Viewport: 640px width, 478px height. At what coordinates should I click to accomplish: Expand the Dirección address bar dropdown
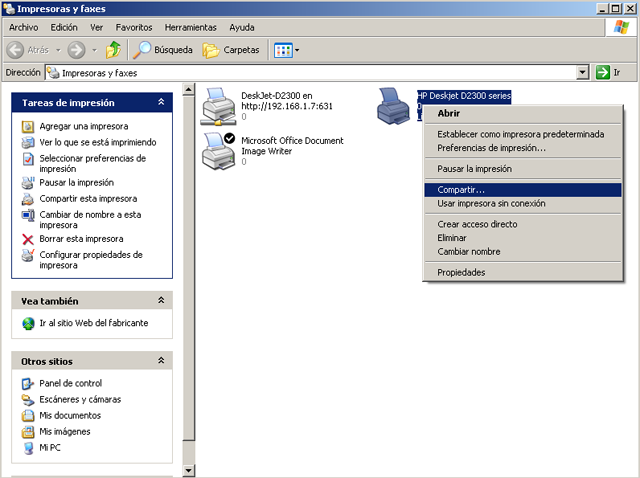point(583,73)
